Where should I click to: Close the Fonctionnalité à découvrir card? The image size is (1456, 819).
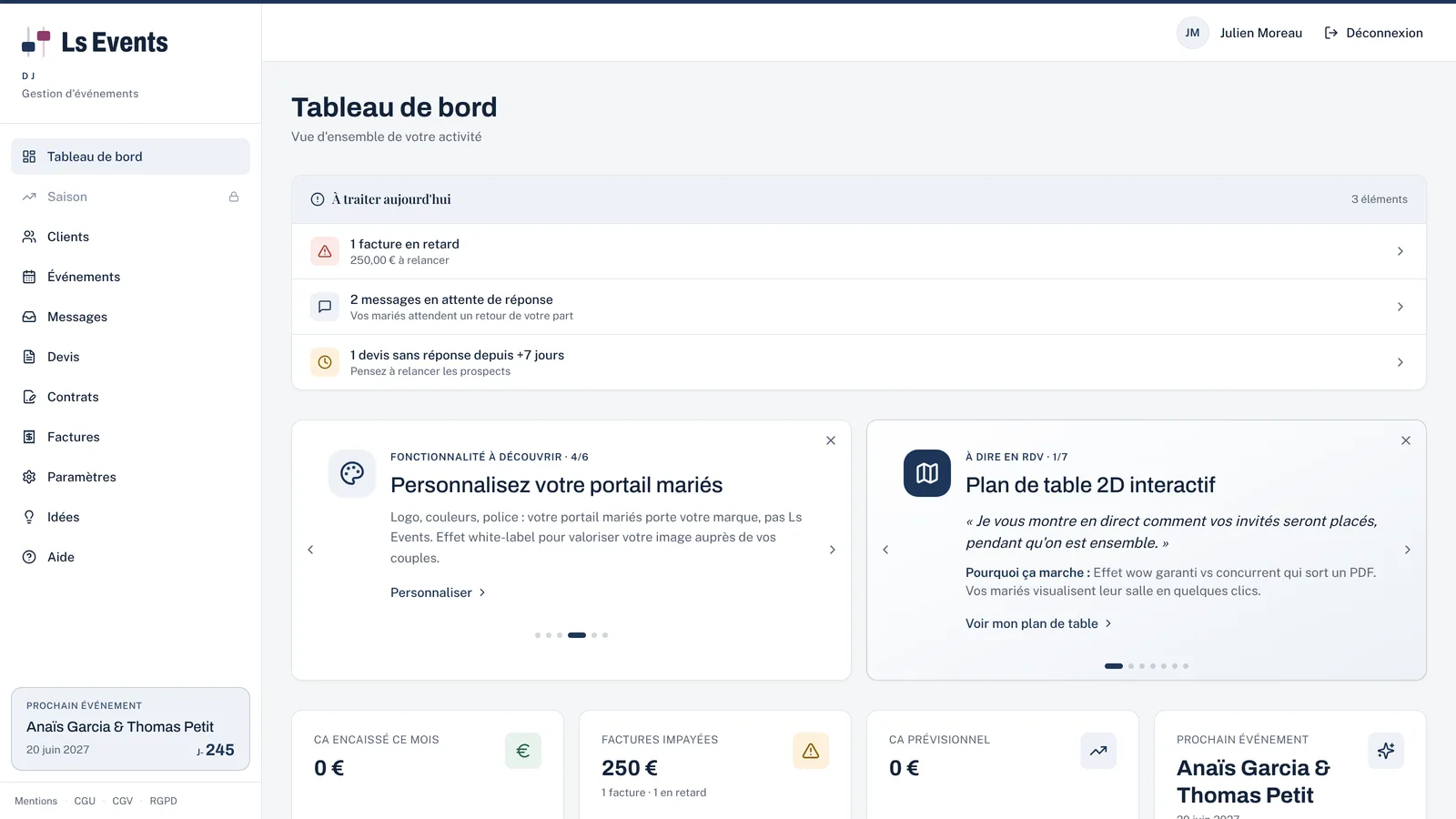[831, 440]
